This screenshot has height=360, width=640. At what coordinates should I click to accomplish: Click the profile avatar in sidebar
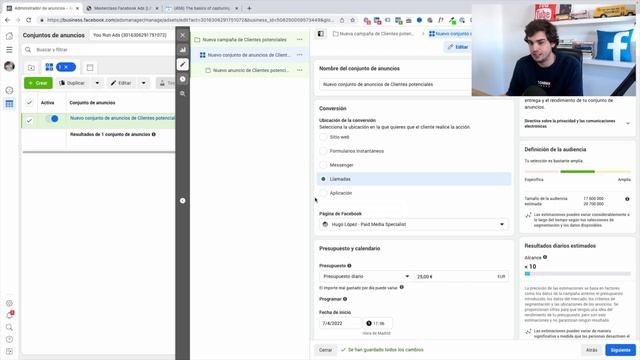tap(9, 66)
